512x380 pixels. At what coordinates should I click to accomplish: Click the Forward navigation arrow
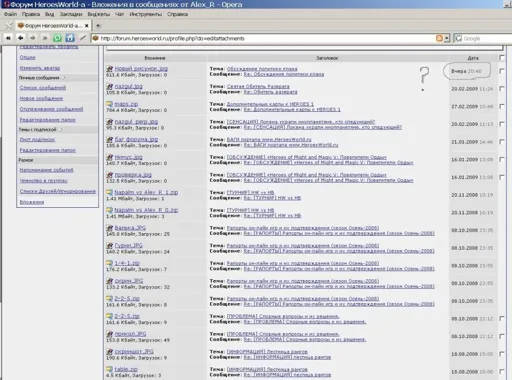33,38
